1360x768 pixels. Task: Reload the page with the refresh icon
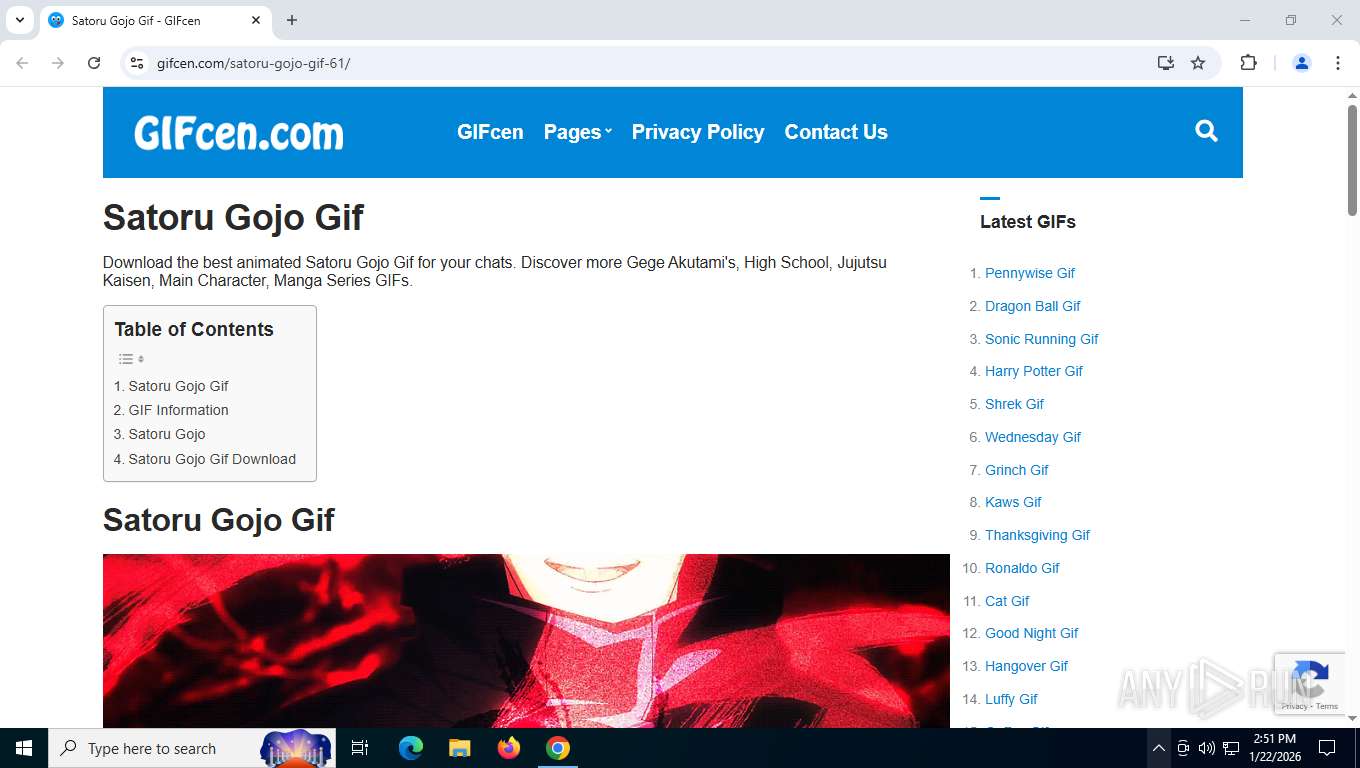coord(94,63)
